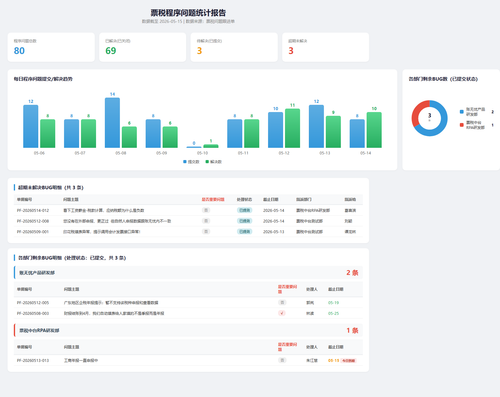Select the blue 05-12 bar labeled 10

click(x=275, y=130)
